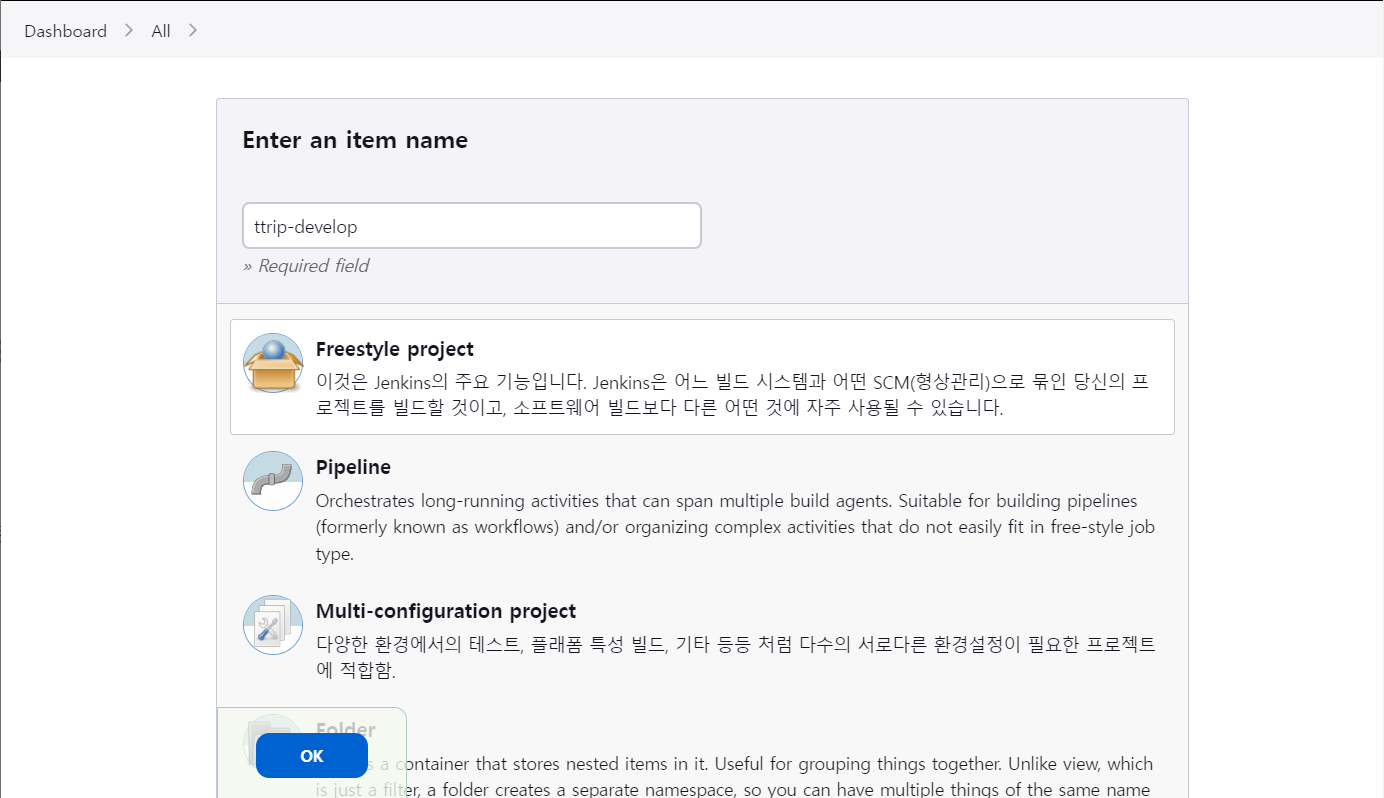This screenshot has height=798, width=1384.
Task: Click the Multi-configuration project tools icon
Action: [273, 625]
